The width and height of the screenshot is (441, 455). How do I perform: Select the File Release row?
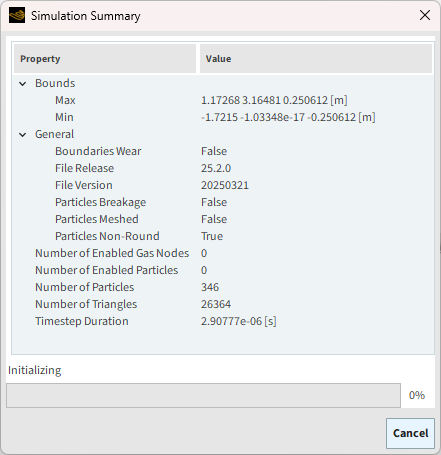[223, 168]
